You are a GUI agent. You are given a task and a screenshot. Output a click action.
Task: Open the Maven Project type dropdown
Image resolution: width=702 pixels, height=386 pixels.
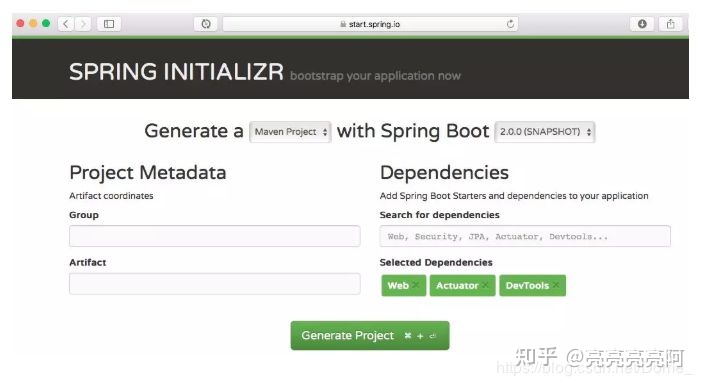pyautogui.click(x=290, y=132)
